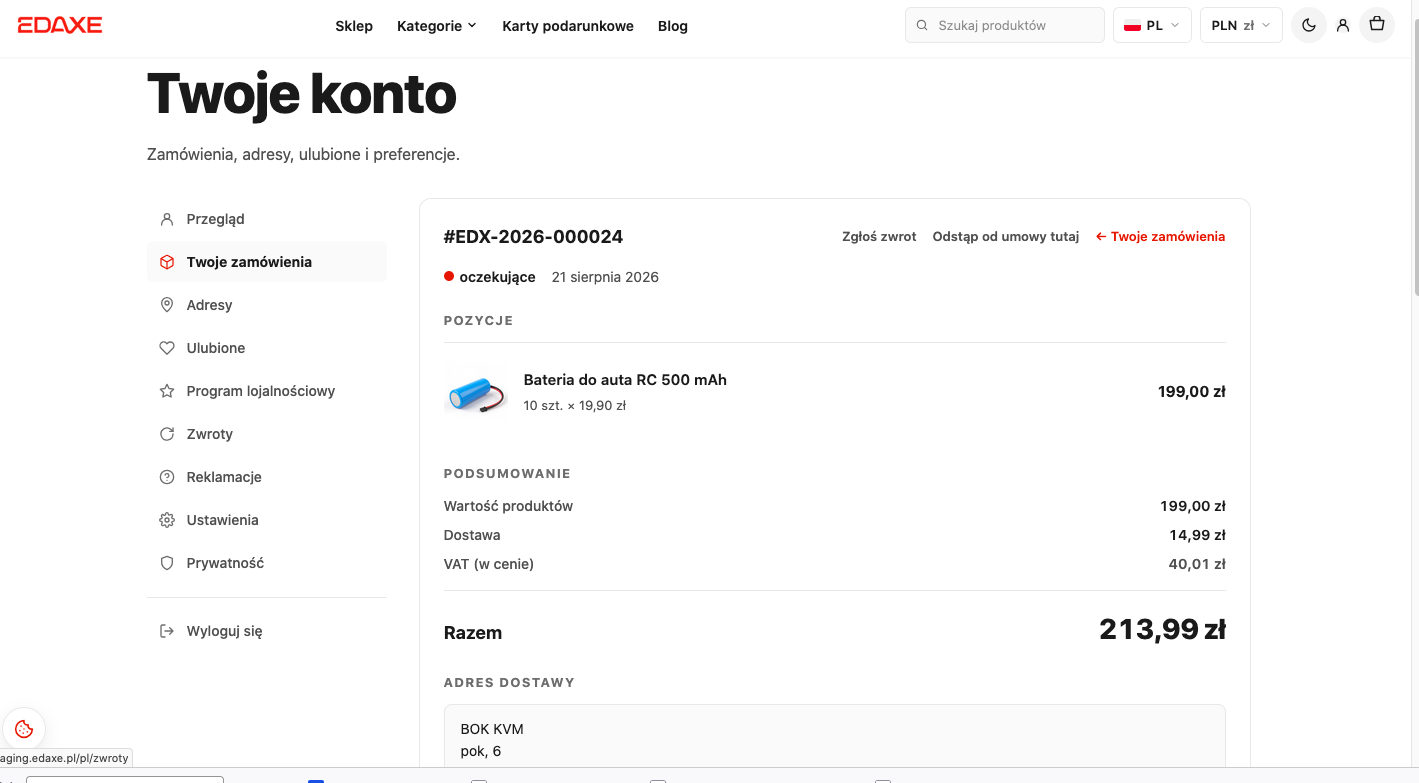Click the Przegląd person icon
1419x783 pixels.
coord(167,219)
